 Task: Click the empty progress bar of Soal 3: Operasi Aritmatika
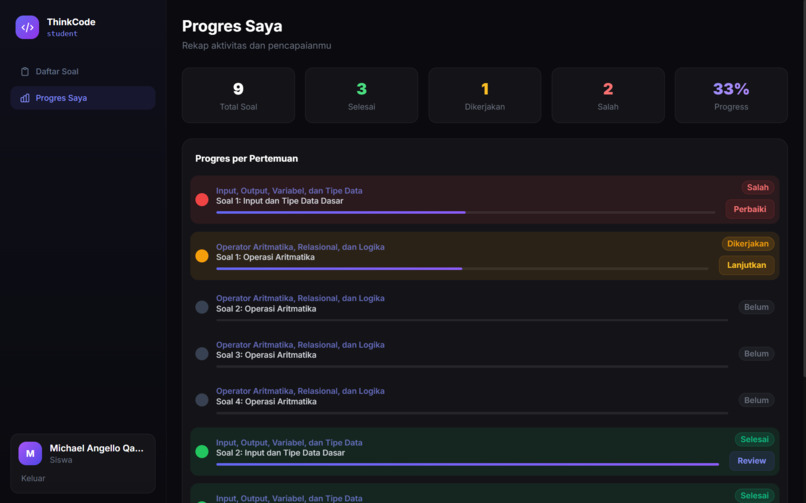(472, 366)
